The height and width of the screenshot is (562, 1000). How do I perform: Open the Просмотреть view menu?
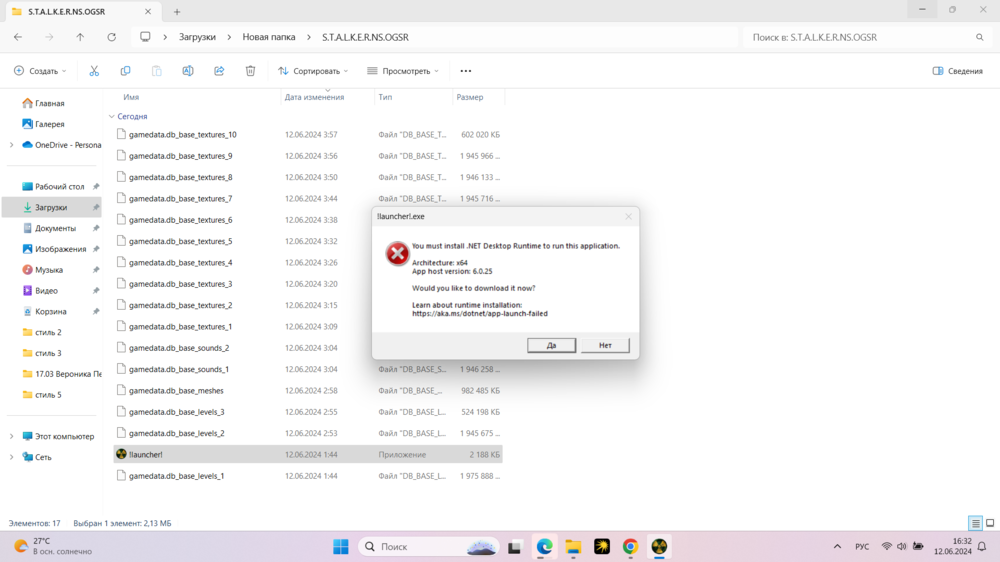tap(404, 71)
